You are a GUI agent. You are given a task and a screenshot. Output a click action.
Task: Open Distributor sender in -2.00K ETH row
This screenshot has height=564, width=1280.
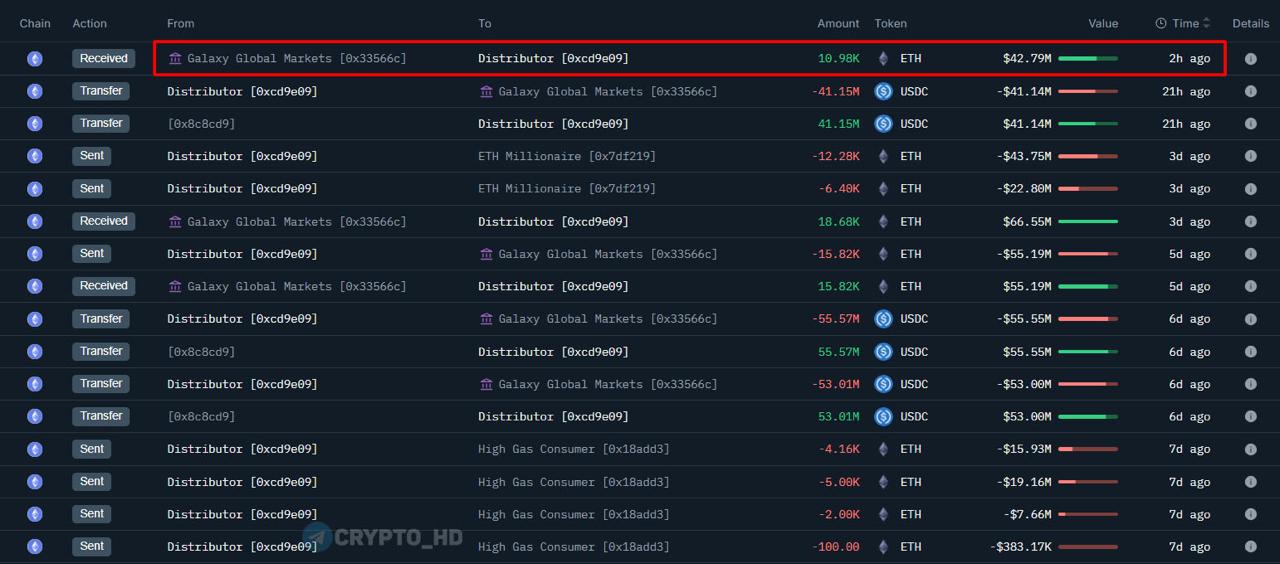(x=242, y=514)
